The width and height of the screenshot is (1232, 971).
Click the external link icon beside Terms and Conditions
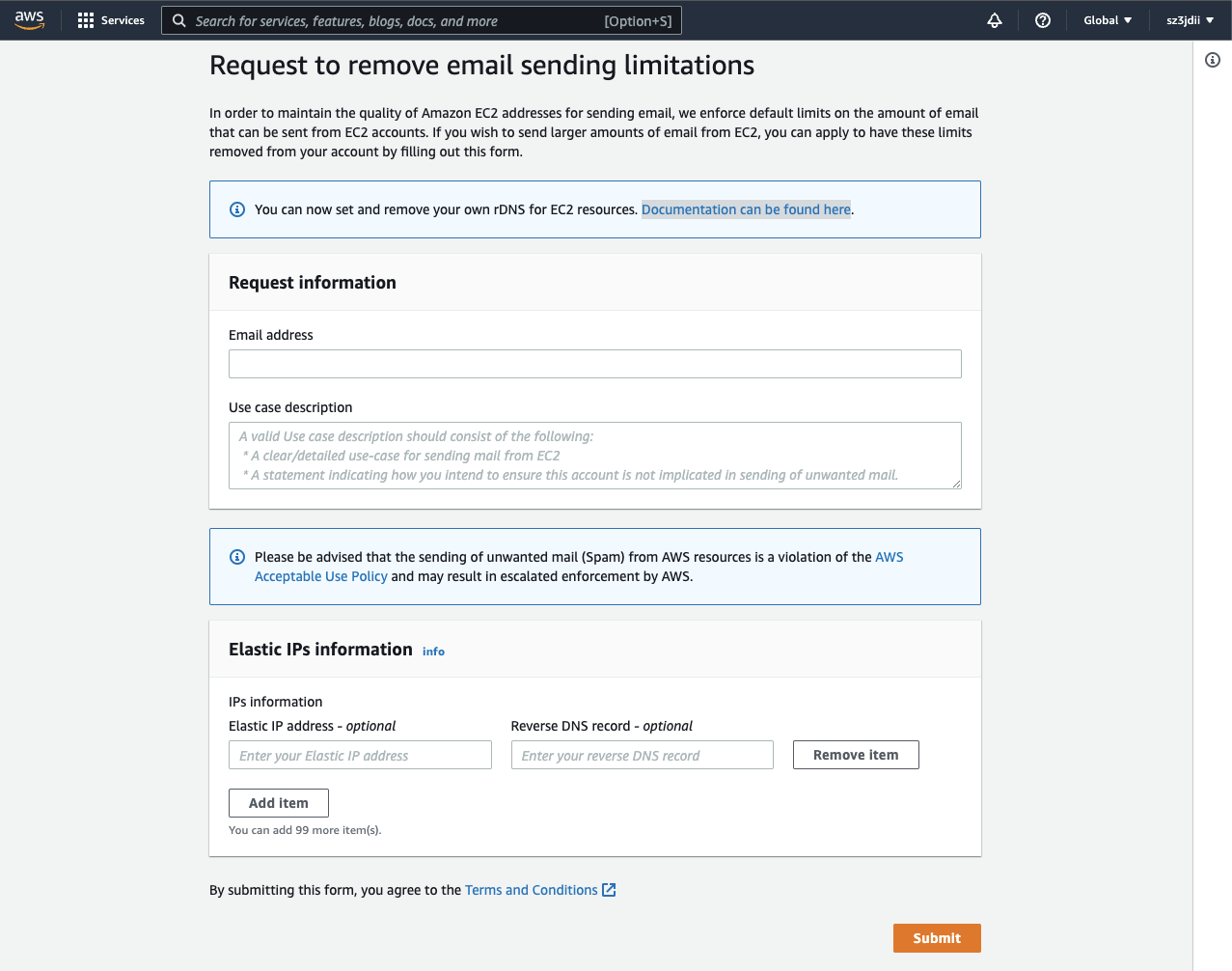609,889
